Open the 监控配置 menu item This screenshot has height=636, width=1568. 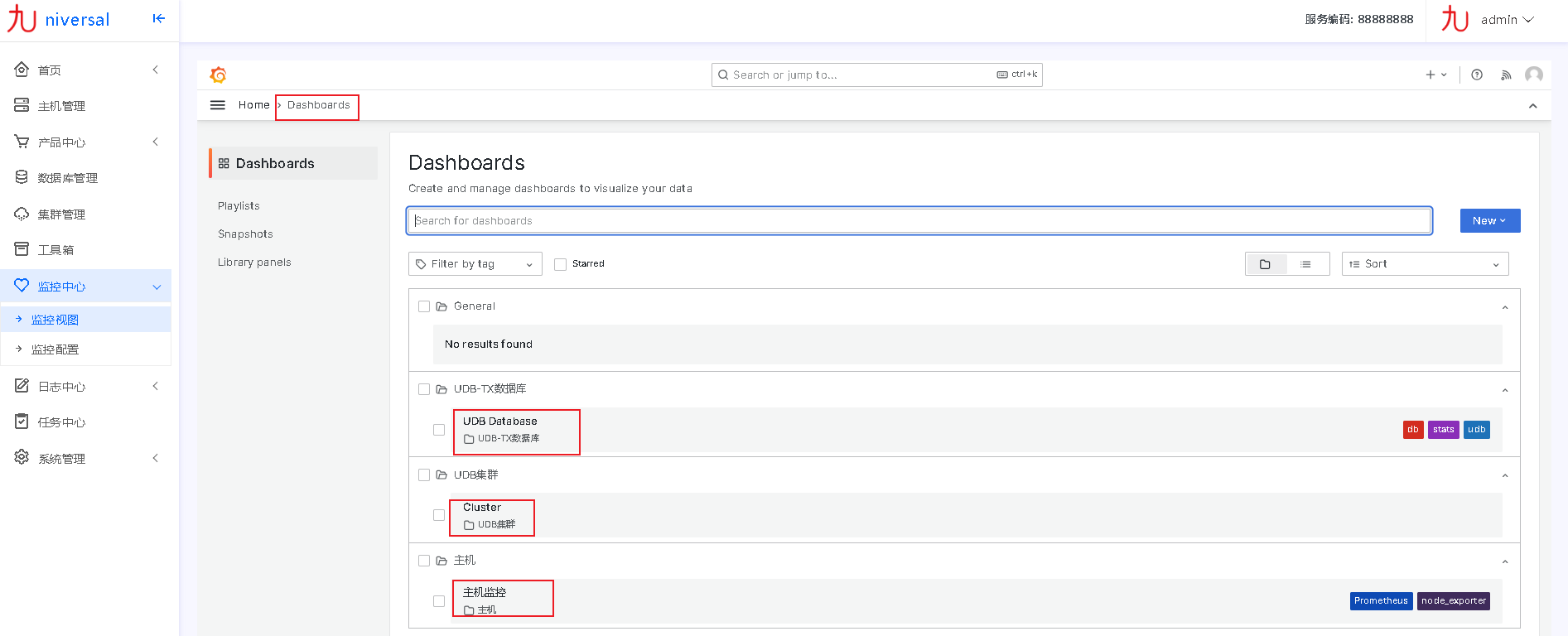pos(55,349)
